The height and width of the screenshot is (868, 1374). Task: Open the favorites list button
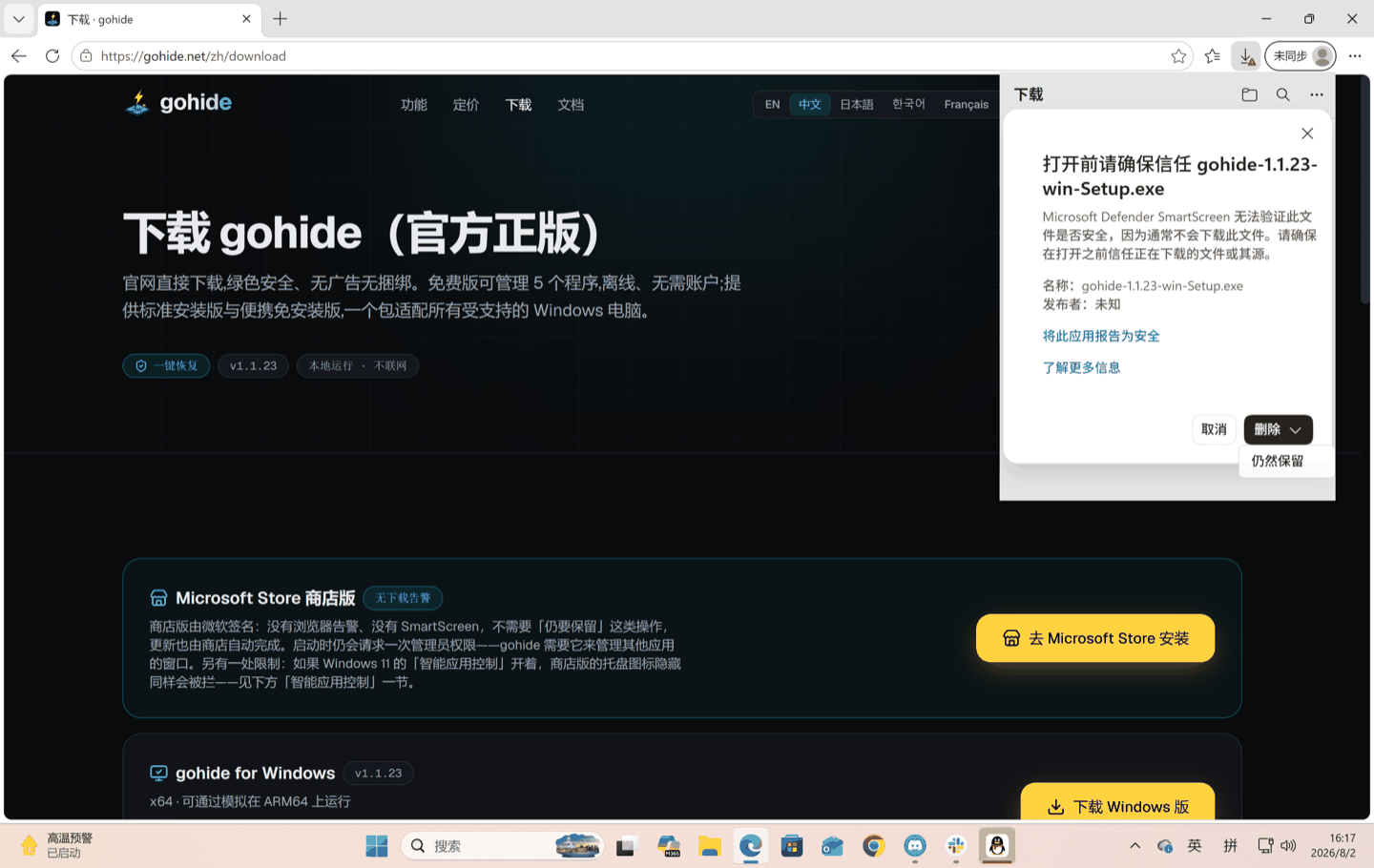(x=1213, y=56)
